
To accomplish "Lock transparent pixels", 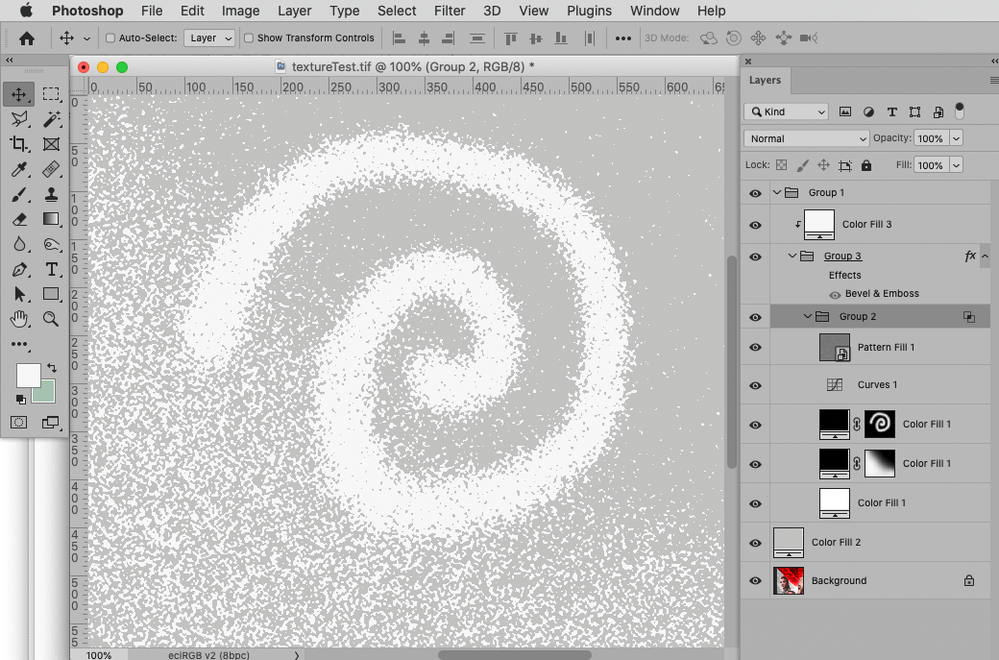I will (781, 166).
